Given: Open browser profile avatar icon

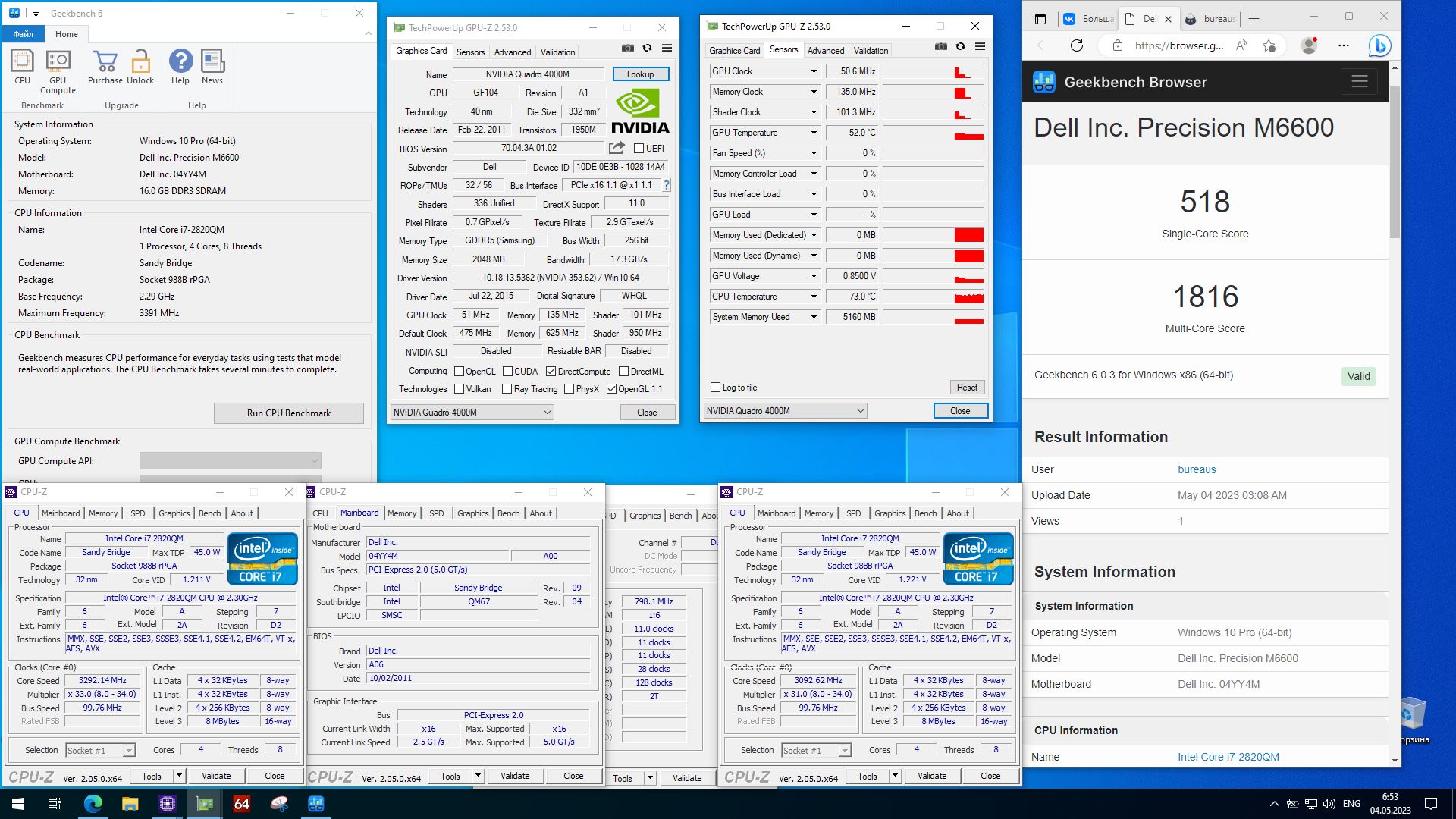Looking at the screenshot, I should (1309, 45).
